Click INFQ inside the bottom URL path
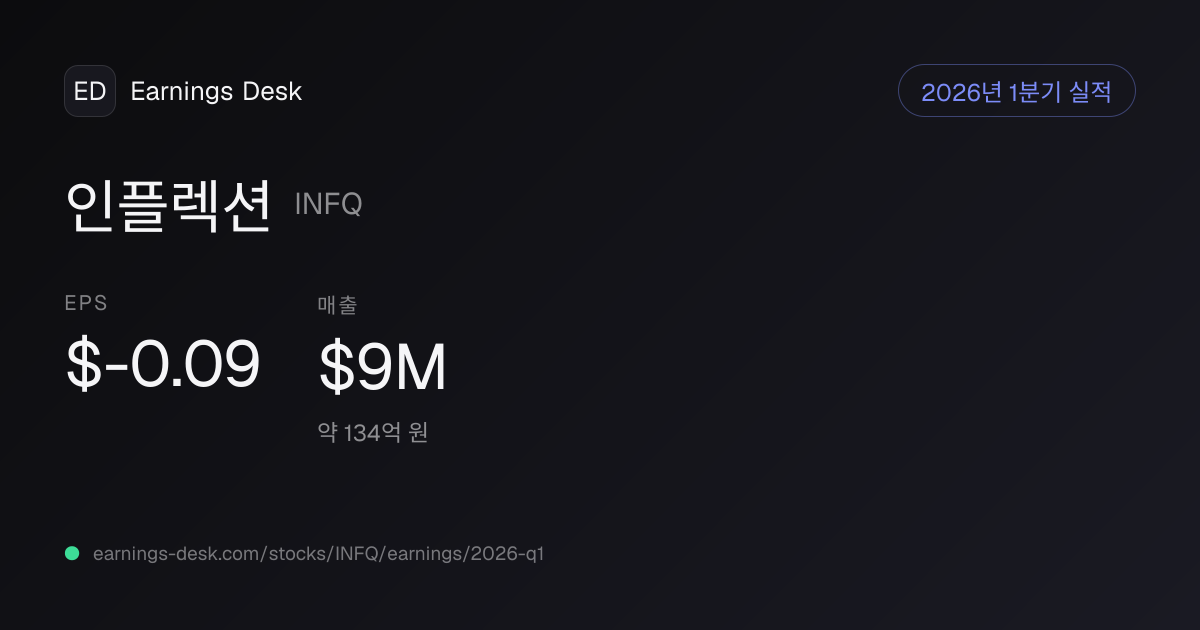 click(356, 553)
